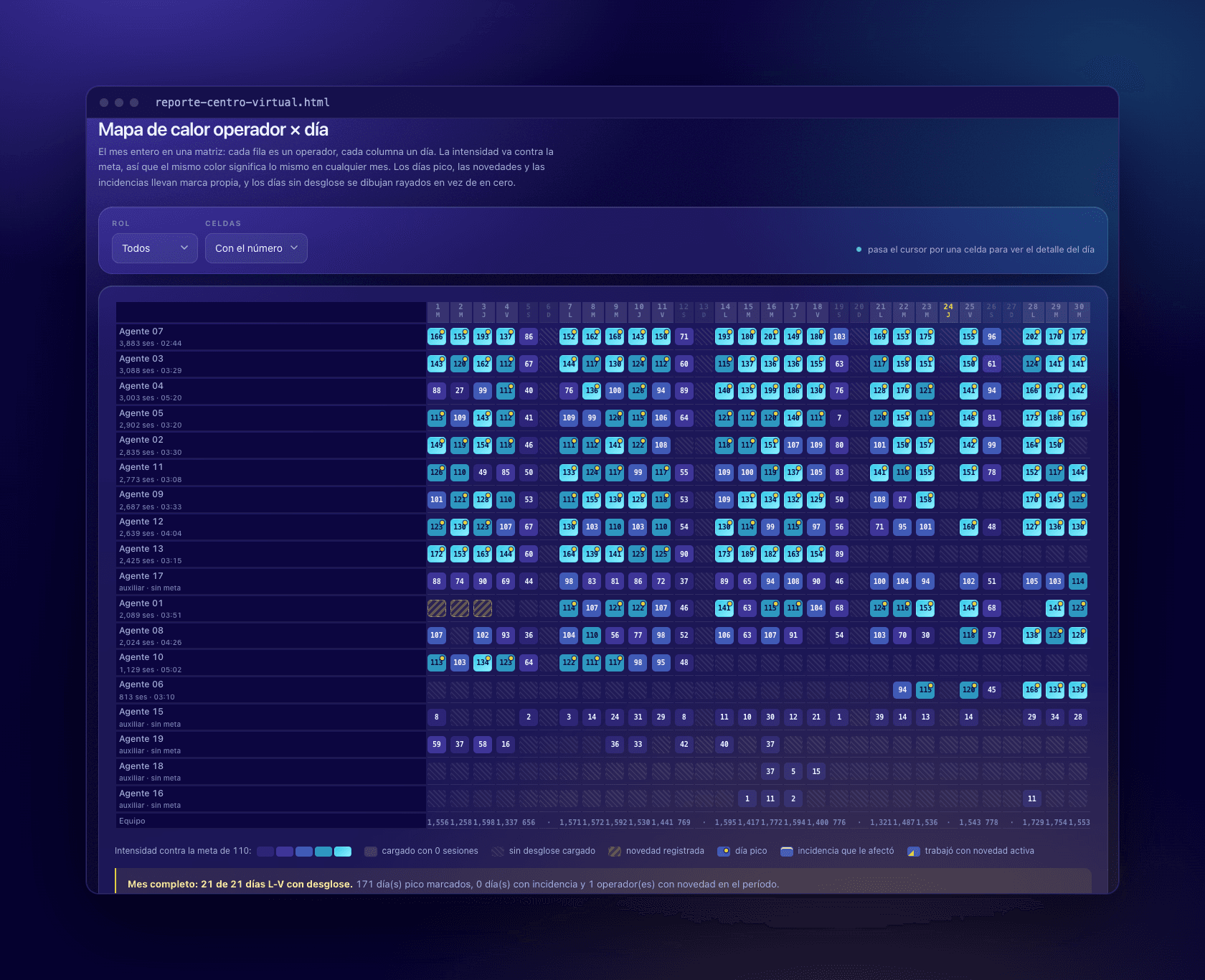Open the Rol dropdown showing Todos
Image resolution: width=1205 pixels, height=980 pixels.
(x=154, y=248)
